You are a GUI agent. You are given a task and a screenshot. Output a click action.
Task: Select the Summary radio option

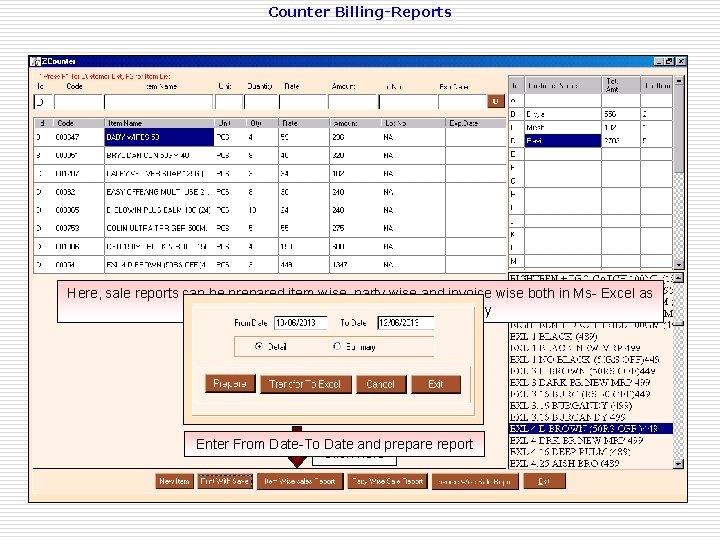point(337,346)
